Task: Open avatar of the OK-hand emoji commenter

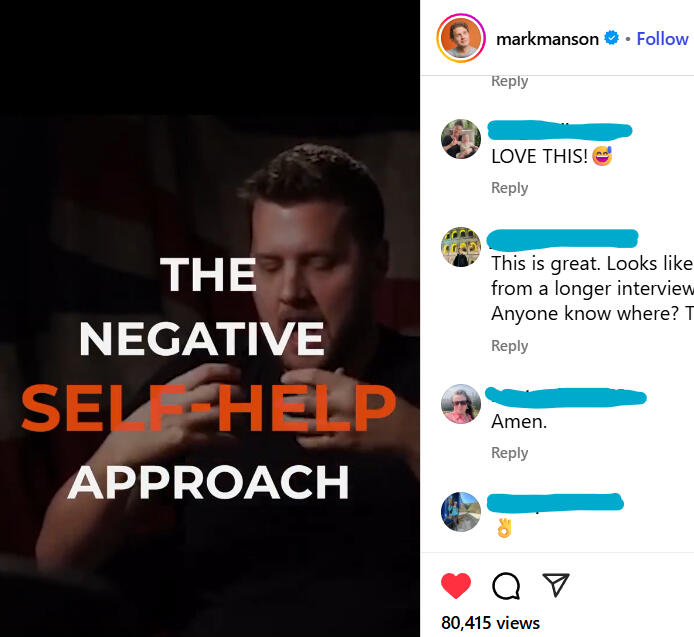Action: [x=461, y=511]
